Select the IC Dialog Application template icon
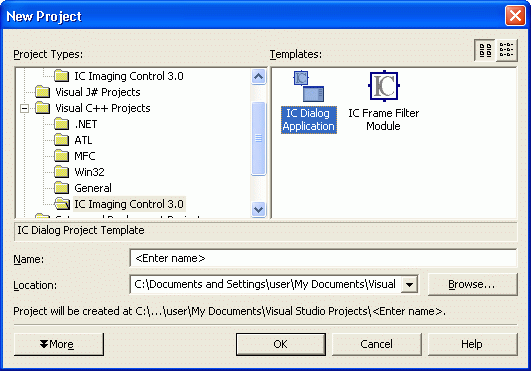 309,86
